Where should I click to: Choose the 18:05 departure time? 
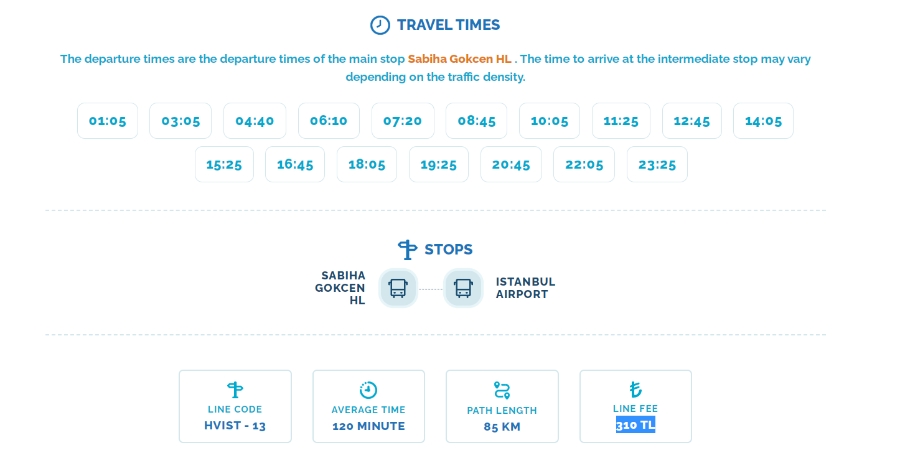point(367,164)
